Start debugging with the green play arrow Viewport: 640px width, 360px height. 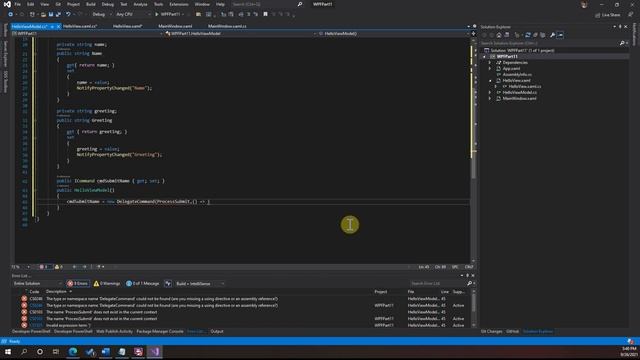[157, 14]
